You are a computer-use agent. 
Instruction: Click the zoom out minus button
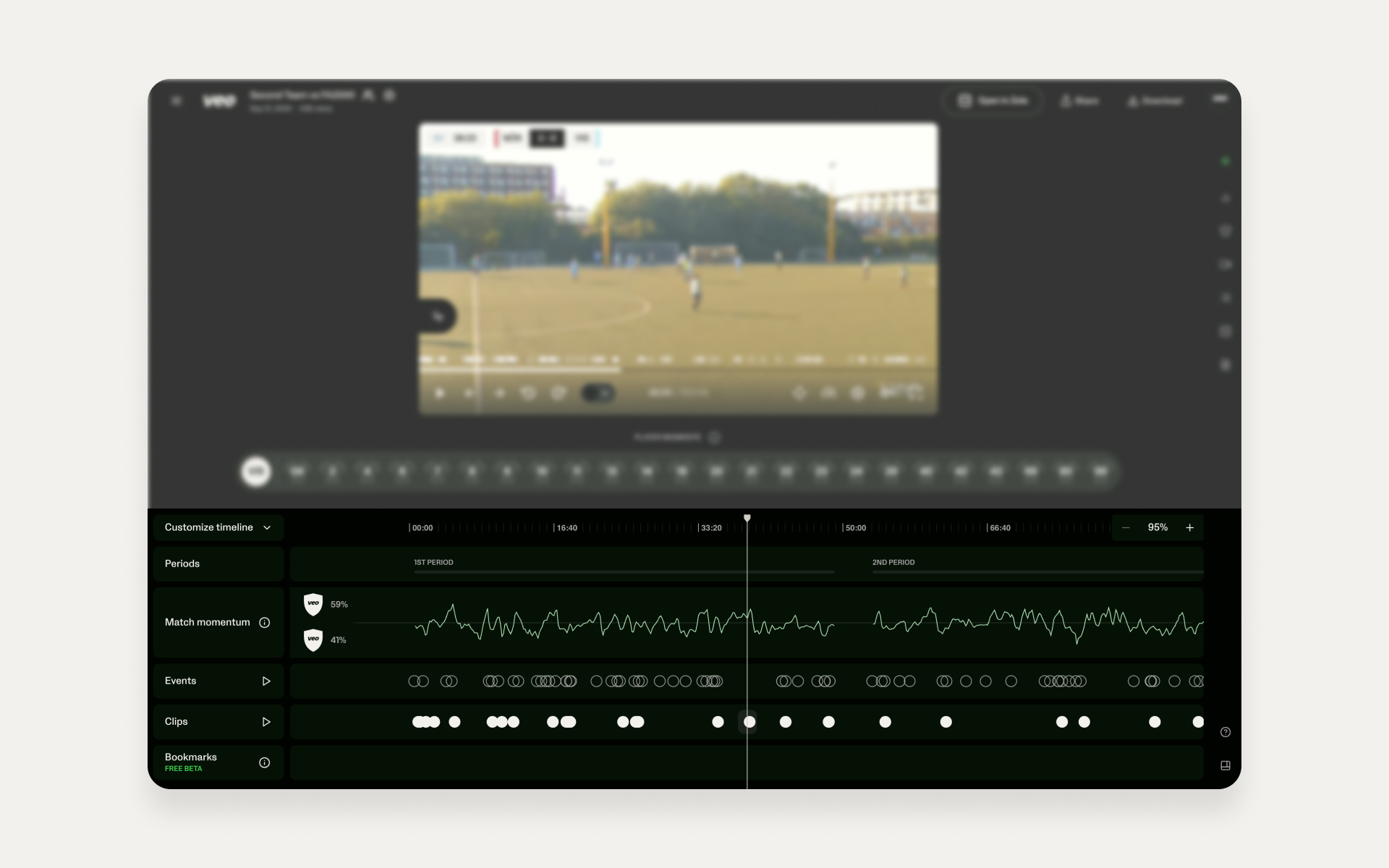(1126, 528)
